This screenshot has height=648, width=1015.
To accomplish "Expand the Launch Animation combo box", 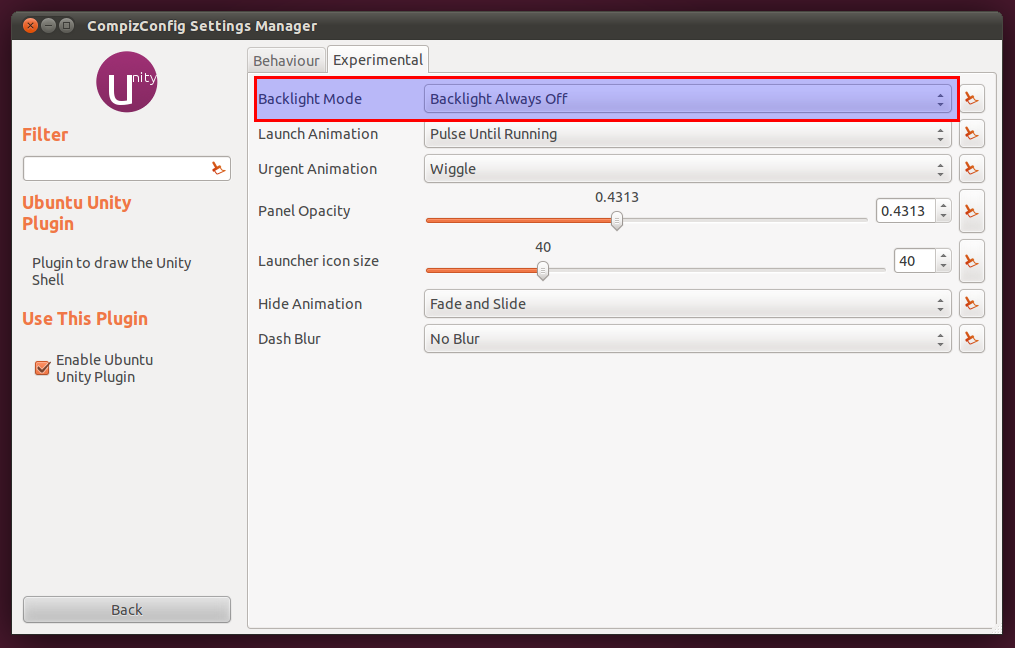I will 687,134.
